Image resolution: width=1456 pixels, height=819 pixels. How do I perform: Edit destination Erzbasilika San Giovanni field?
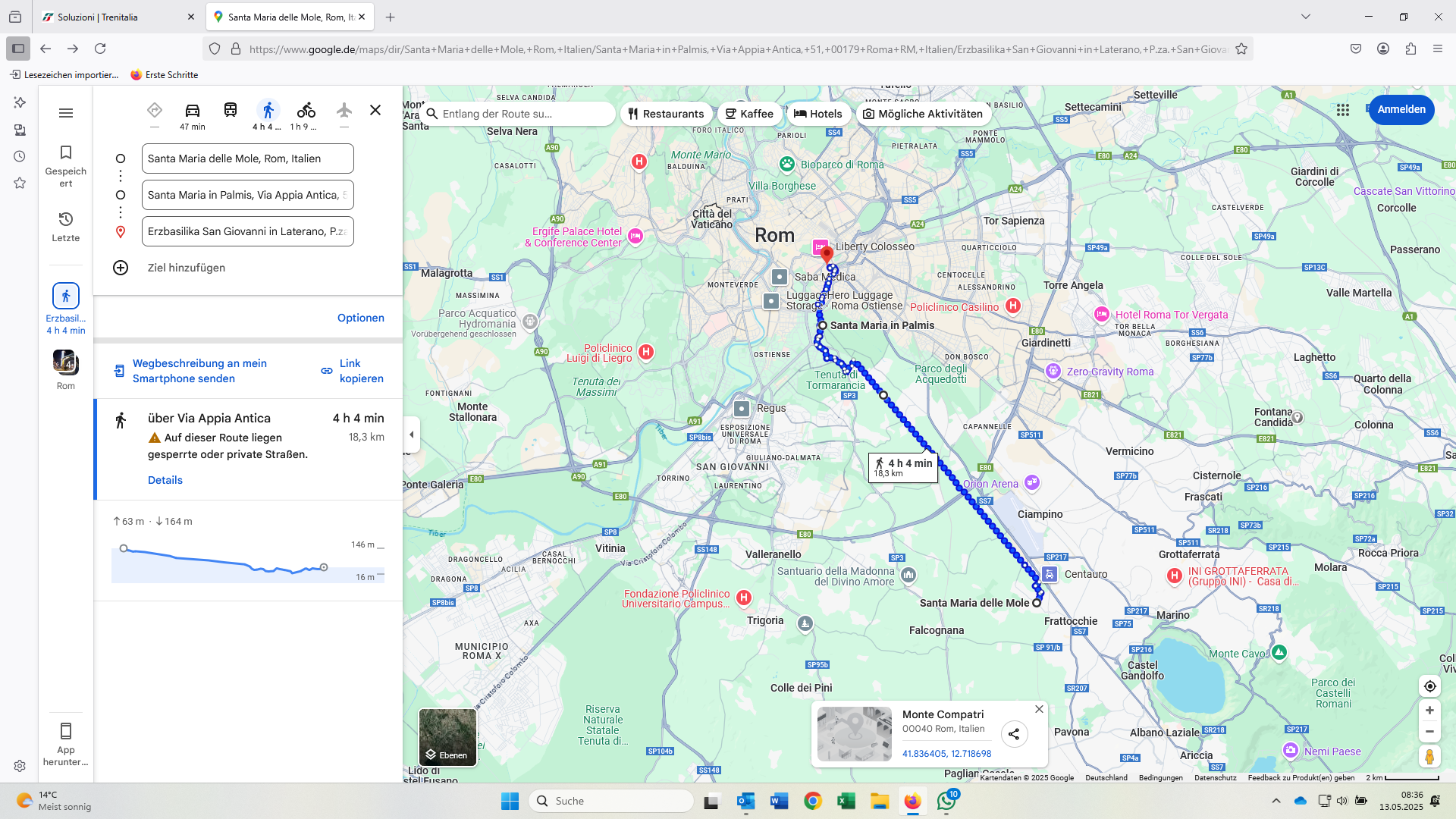coord(248,231)
